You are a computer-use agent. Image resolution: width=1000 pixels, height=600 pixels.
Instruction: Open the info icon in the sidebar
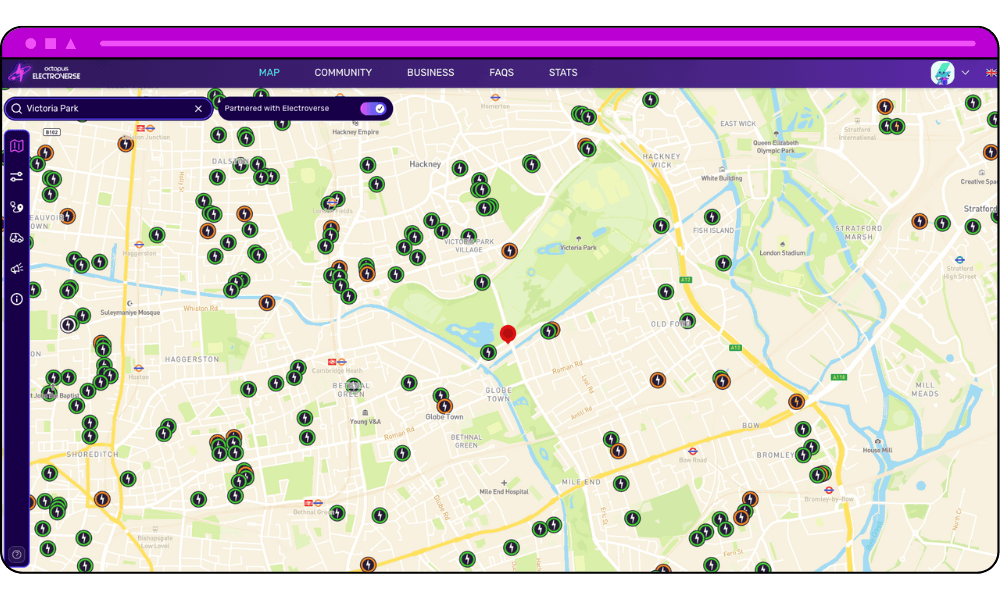(17, 299)
